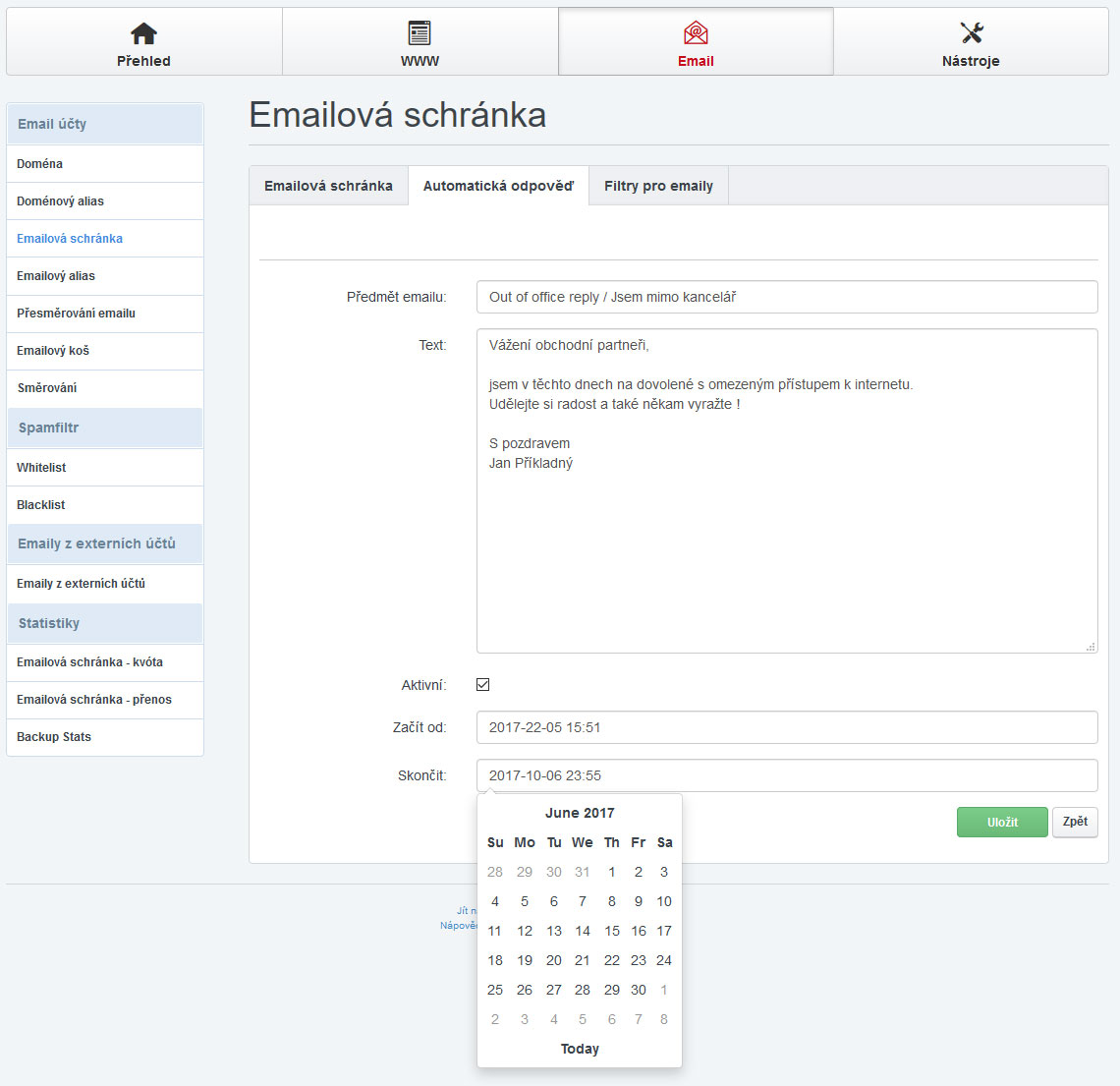Open Přesměrování emailu sidebar item
This screenshot has height=1086, width=1120.
[77, 314]
